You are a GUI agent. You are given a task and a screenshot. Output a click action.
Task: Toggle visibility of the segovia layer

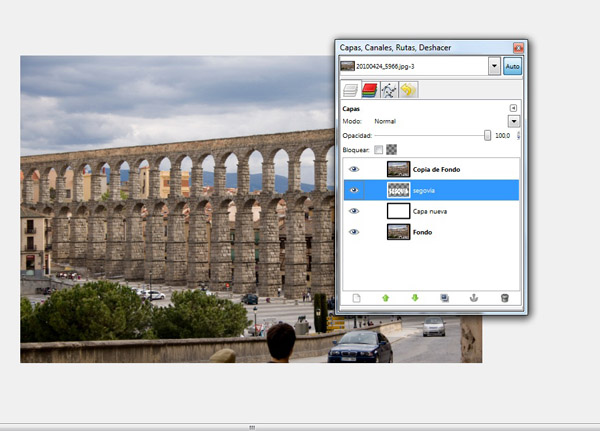tap(354, 190)
